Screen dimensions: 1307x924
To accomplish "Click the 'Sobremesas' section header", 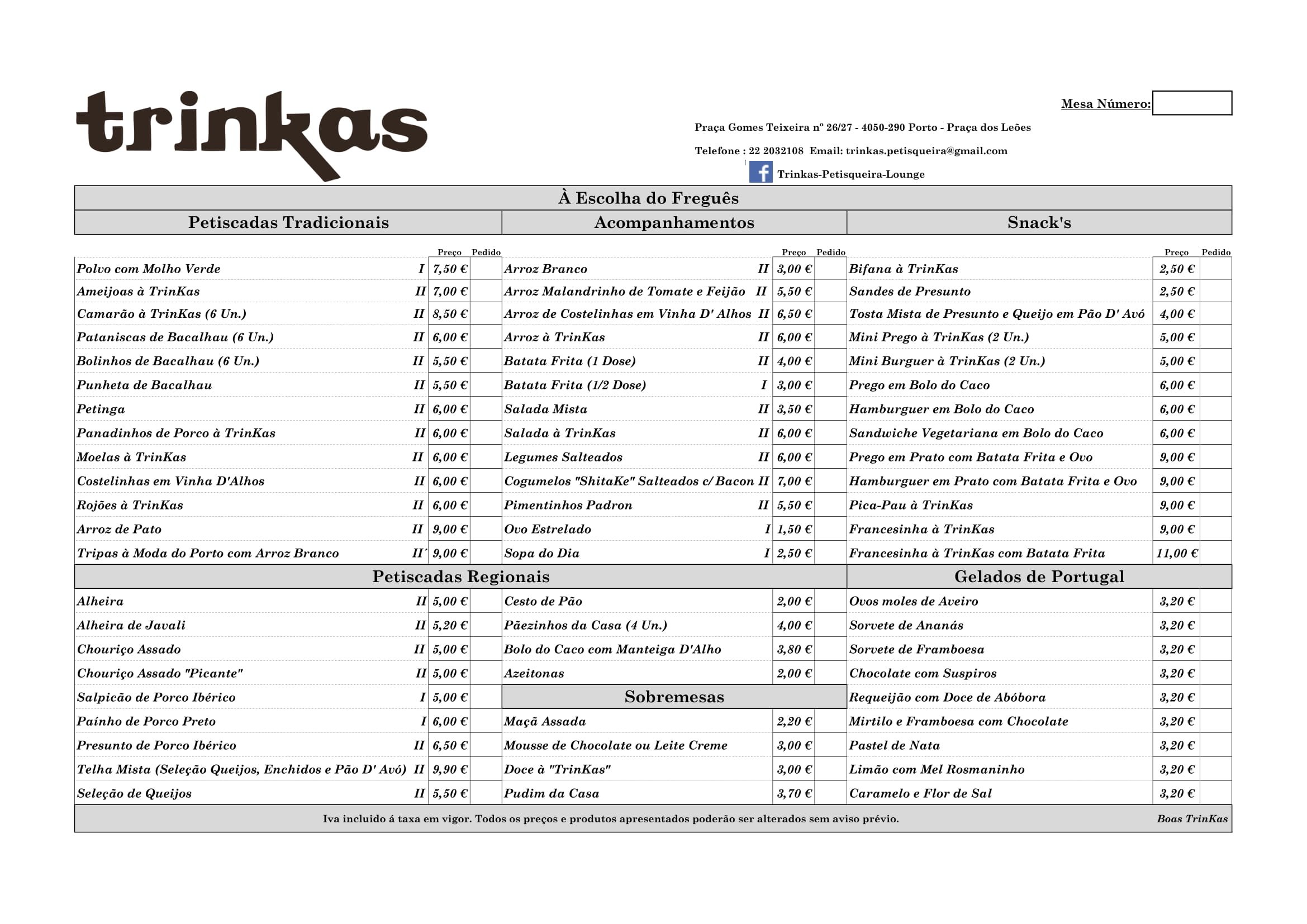I will pos(674,697).
